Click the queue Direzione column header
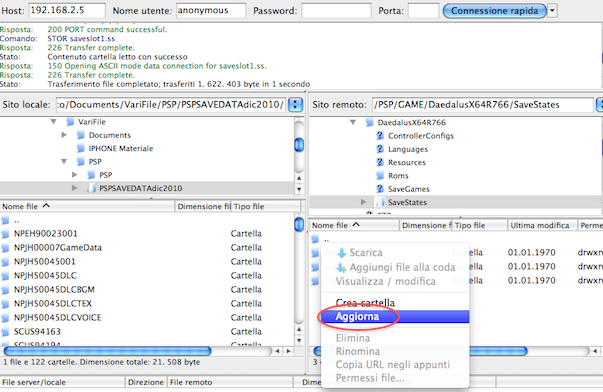603x392 pixels. point(146,382)
